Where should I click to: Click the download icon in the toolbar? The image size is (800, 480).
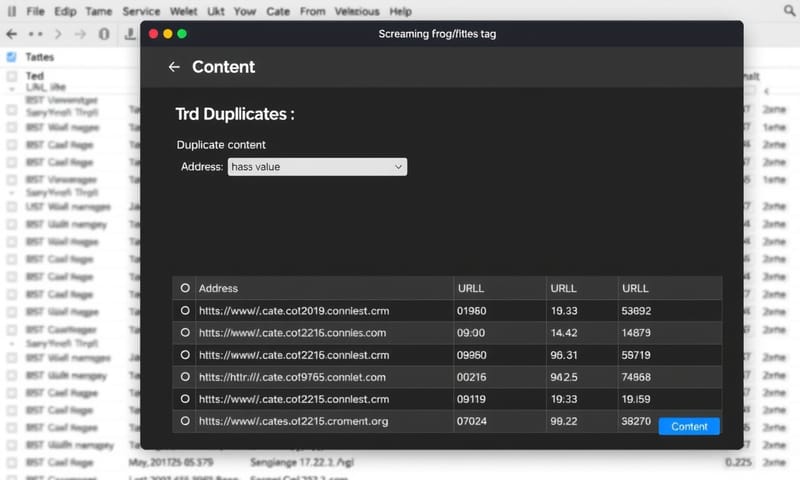click(130, 34)
